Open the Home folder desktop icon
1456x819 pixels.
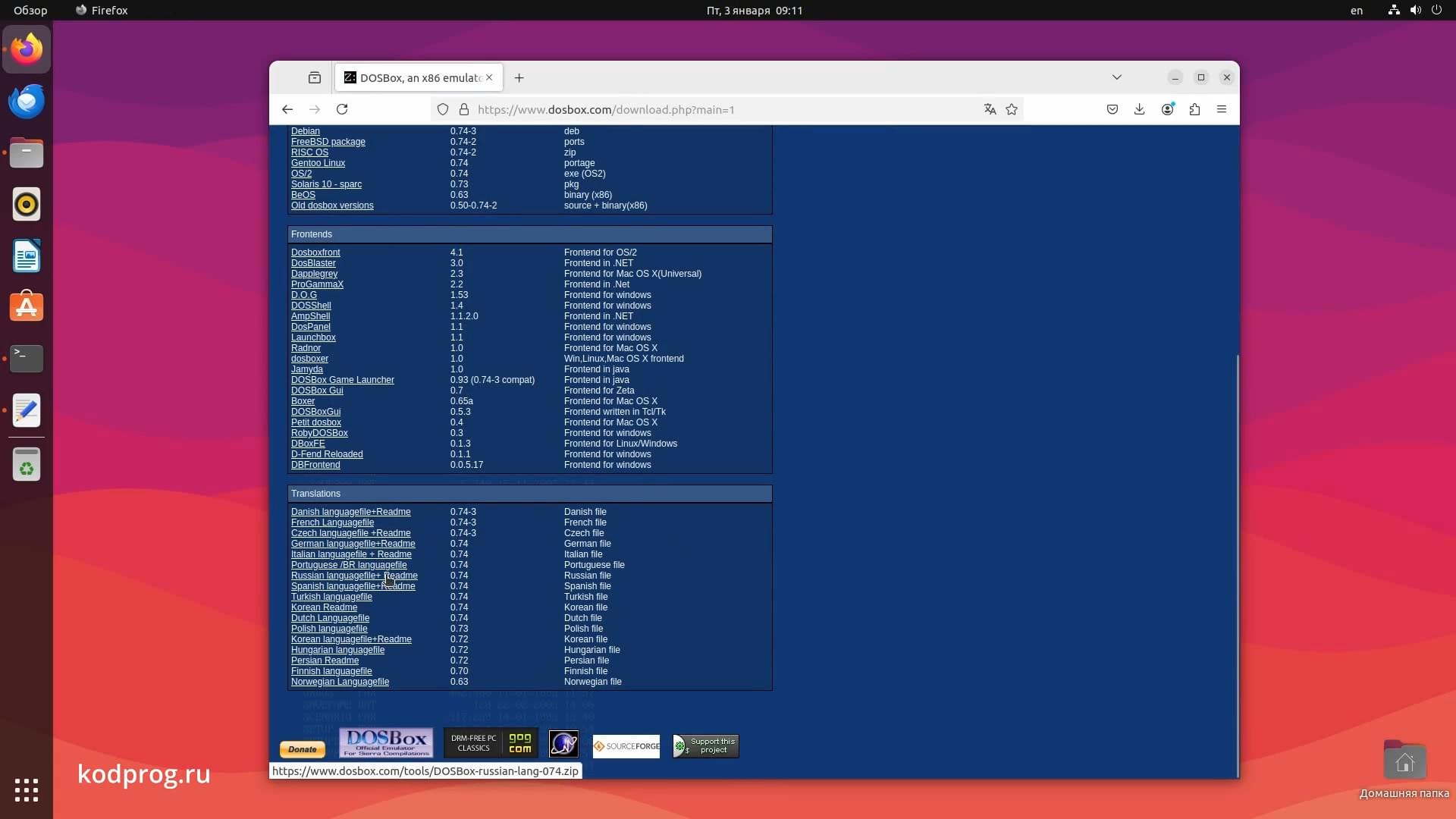[x=1404, y=769]
